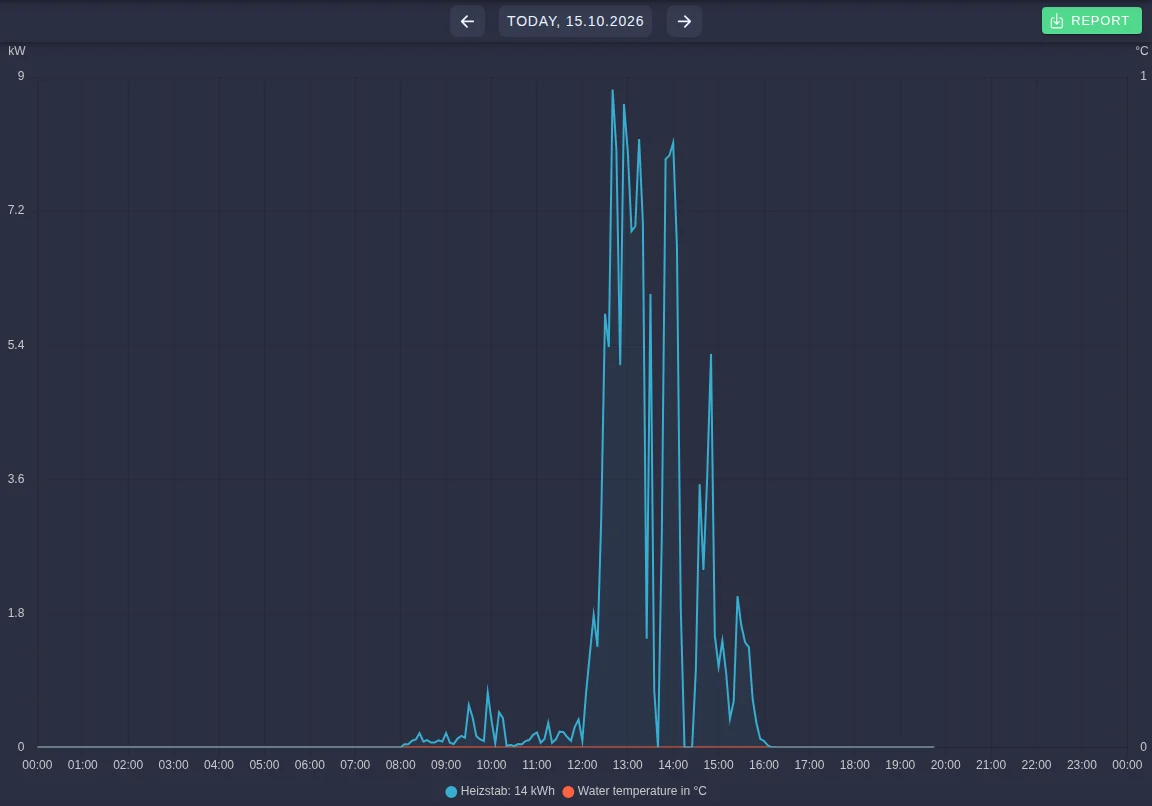Click the 5.4 value on the kW axis

(x=16, y=345)
